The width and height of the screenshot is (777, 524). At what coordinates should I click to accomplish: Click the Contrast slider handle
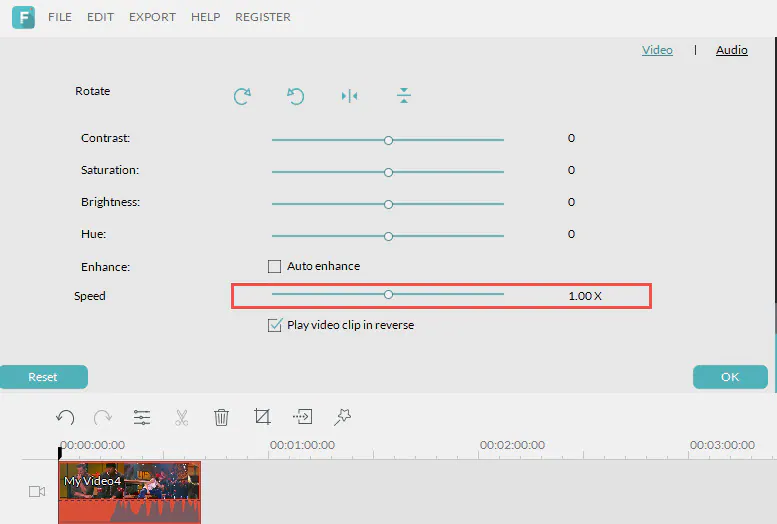click(388, 141)
